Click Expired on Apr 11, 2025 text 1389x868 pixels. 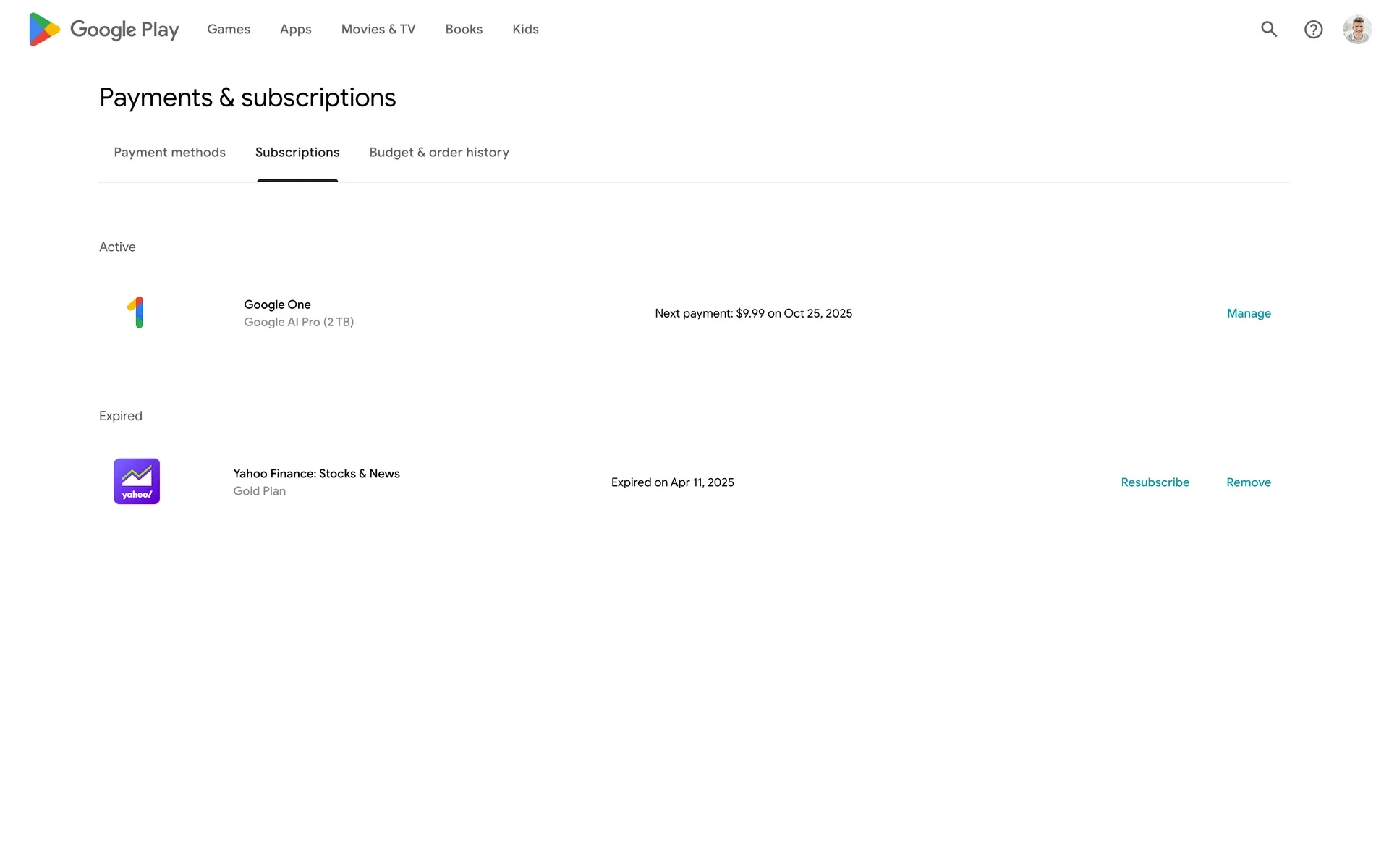(x=672, y=482)
